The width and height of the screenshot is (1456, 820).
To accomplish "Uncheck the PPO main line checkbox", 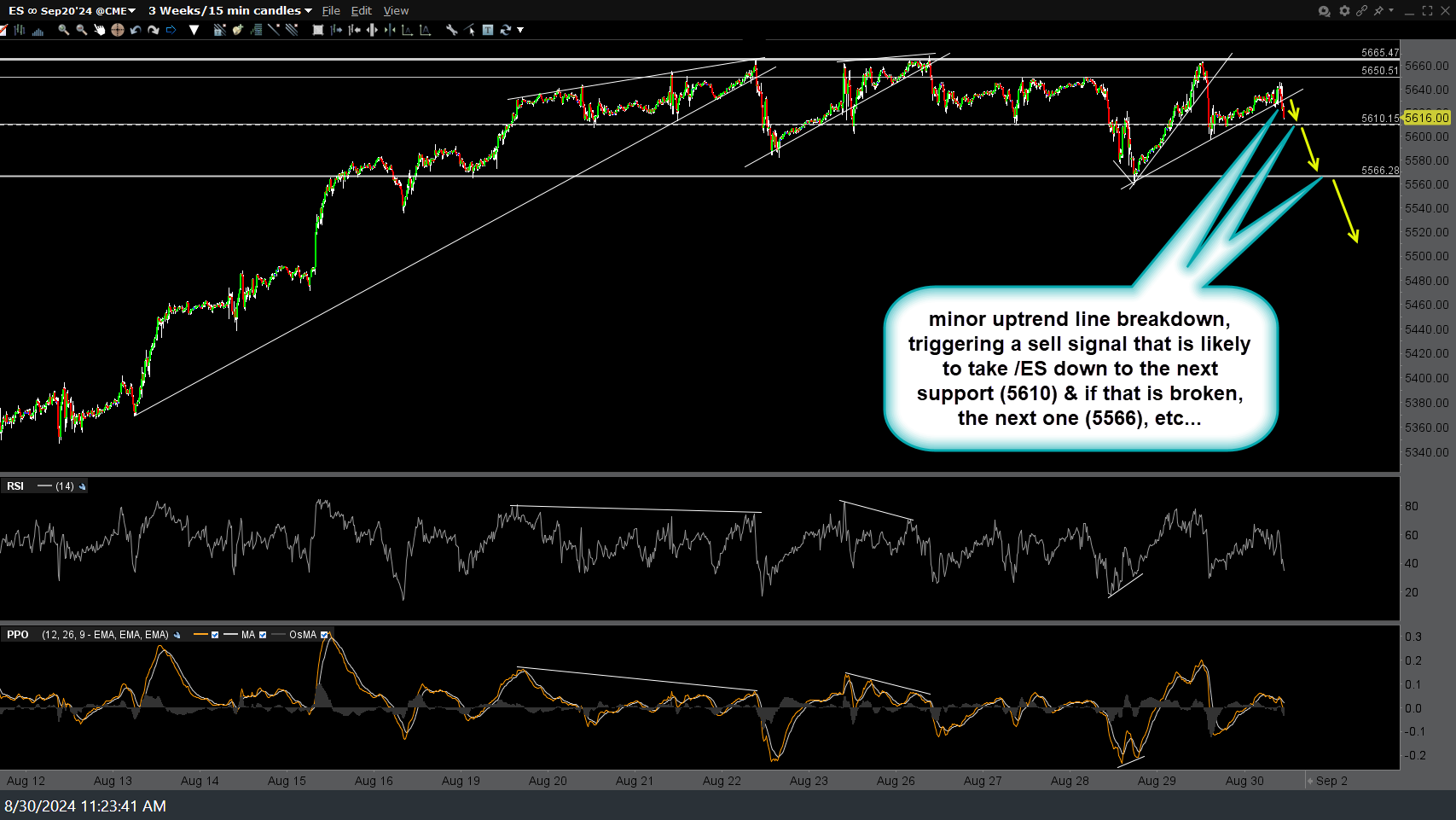I will coord(216,635).
